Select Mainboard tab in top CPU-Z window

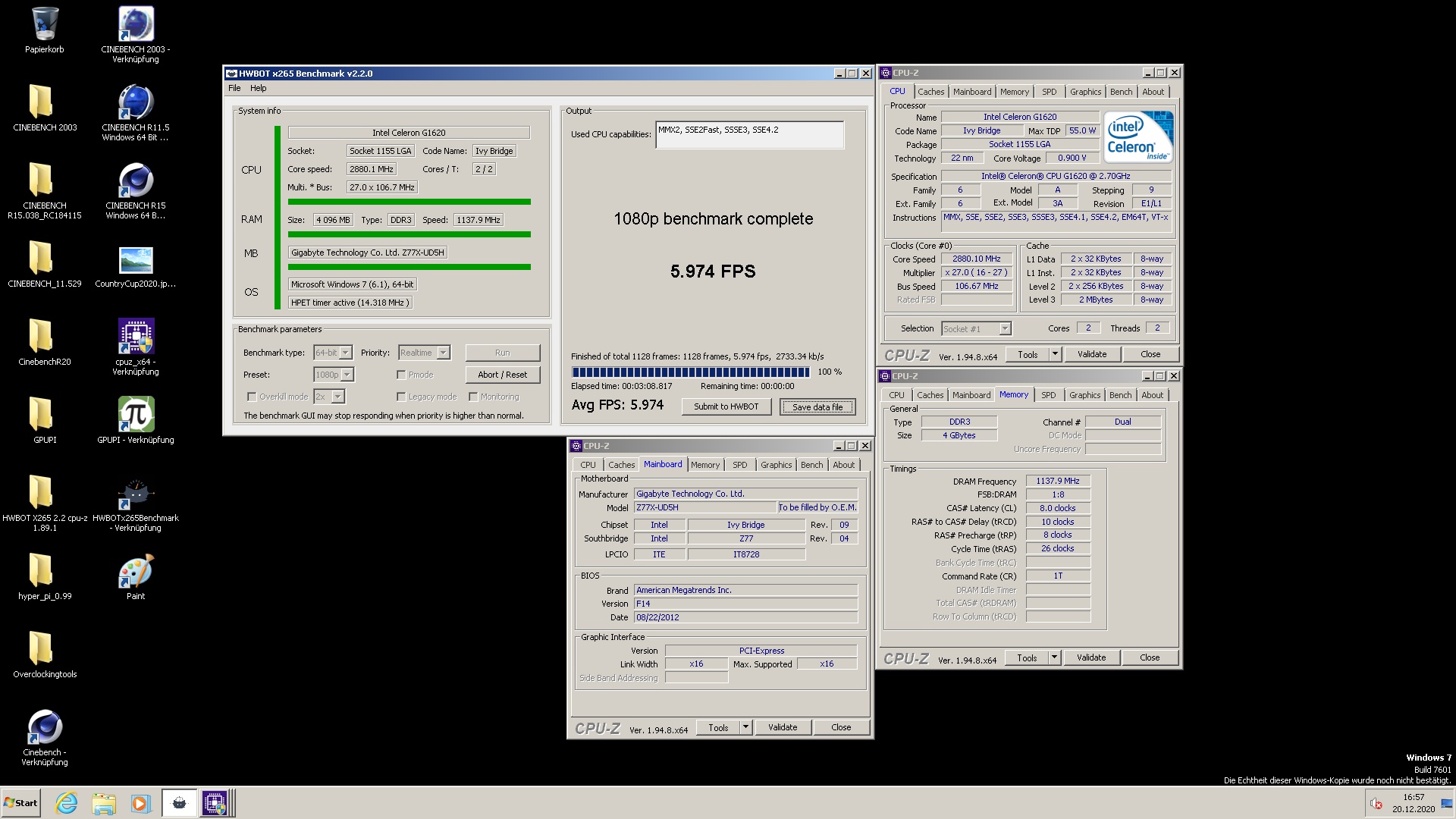(x=972, y=92)
